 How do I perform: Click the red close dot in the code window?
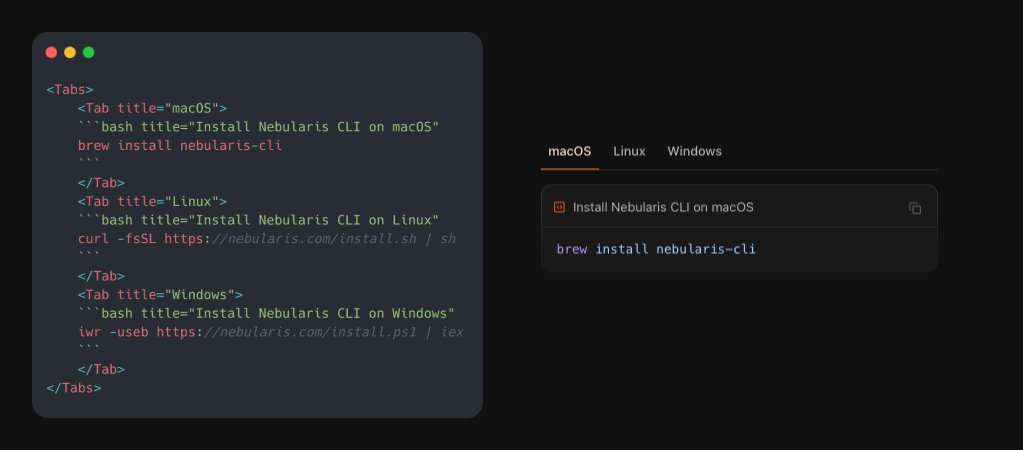[x=52, y=52]
